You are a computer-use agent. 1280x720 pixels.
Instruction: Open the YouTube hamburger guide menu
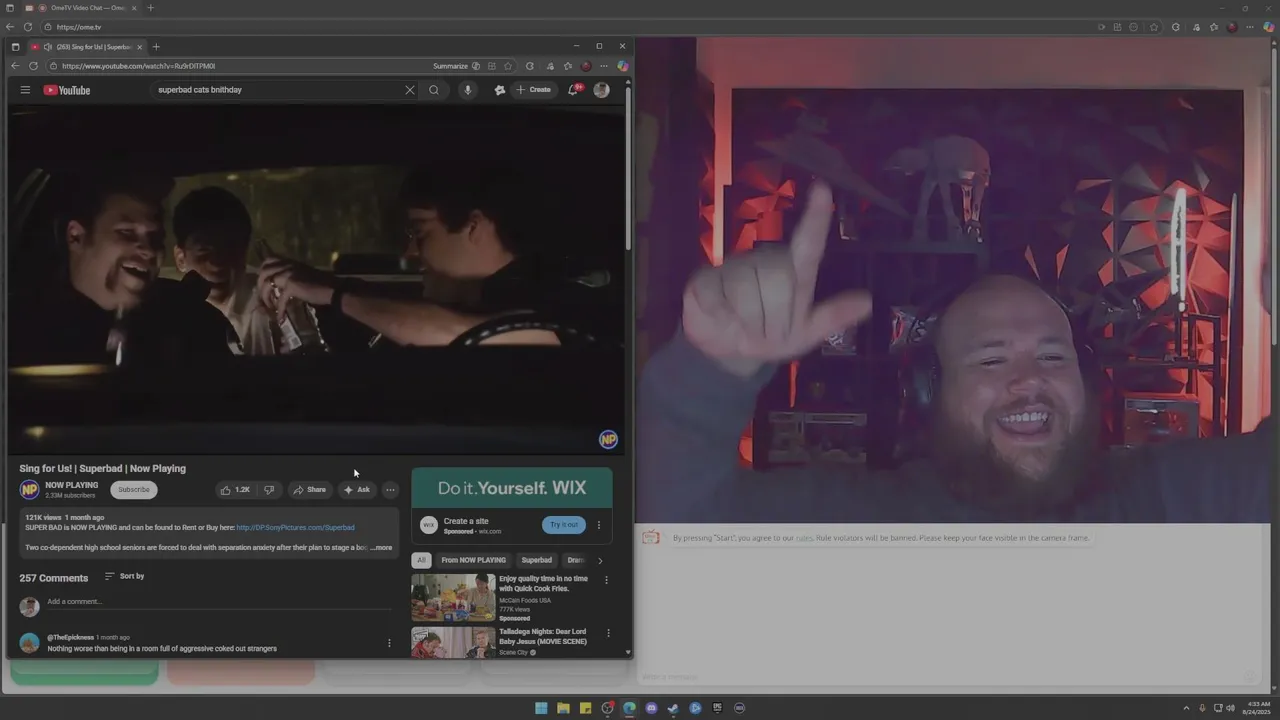25,90
